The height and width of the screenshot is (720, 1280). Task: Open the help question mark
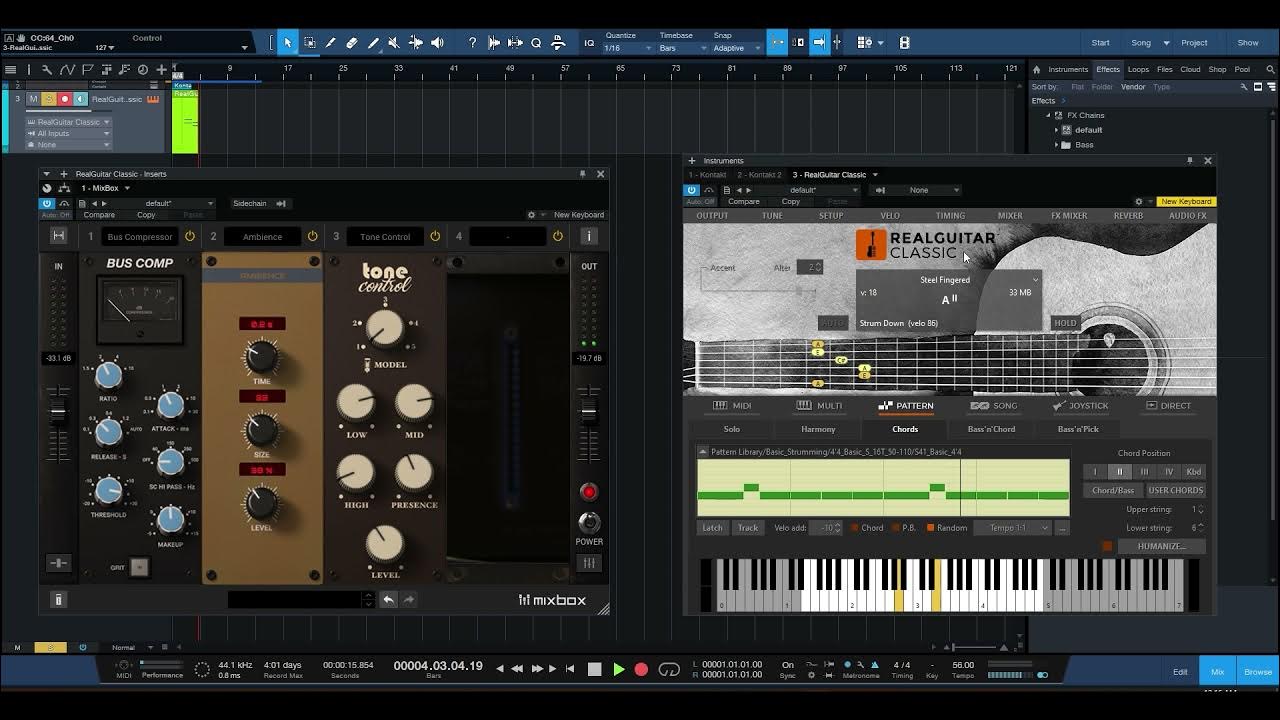(x=472, y=43)
